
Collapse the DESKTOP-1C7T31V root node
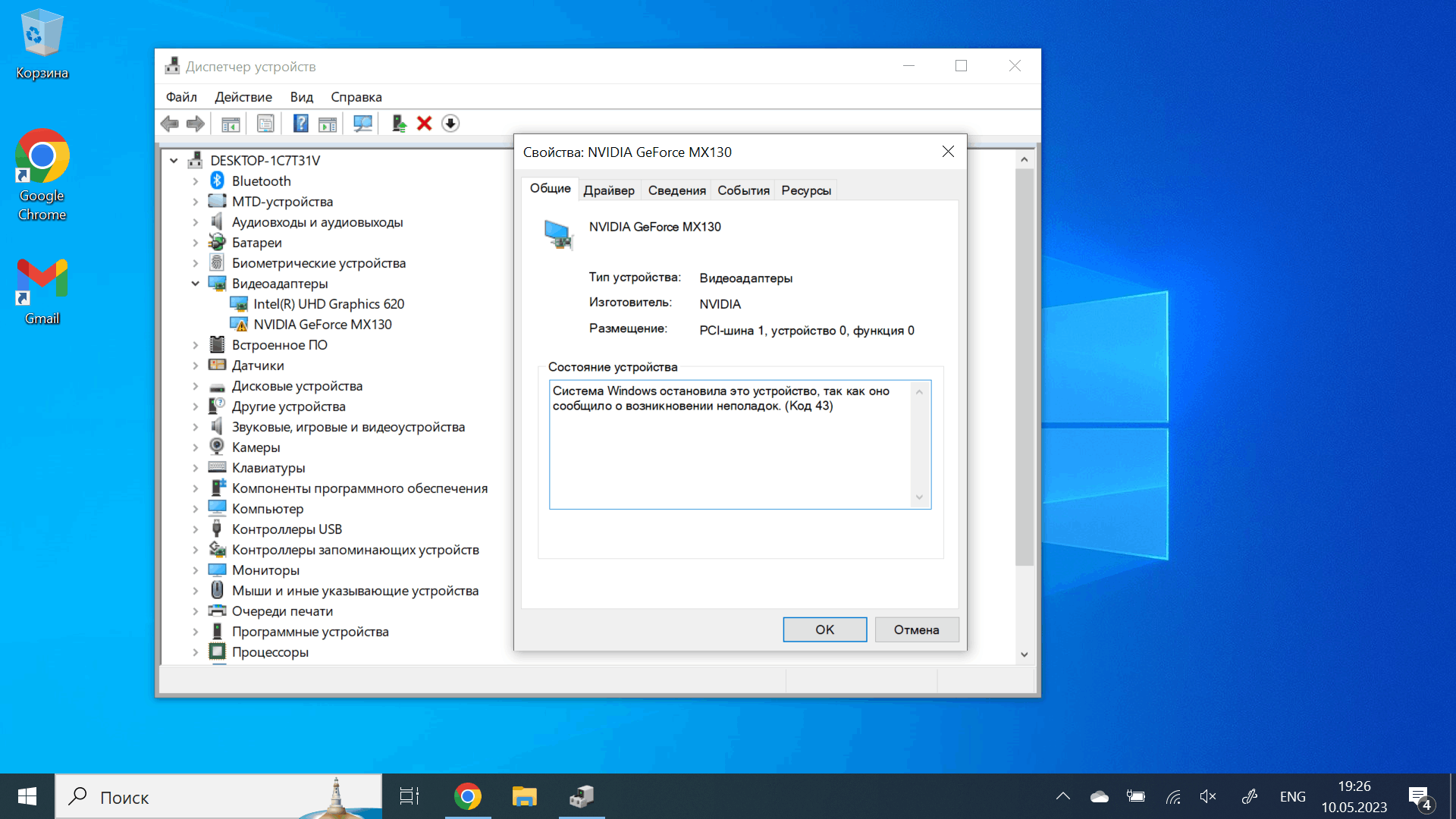pos(174,161)
